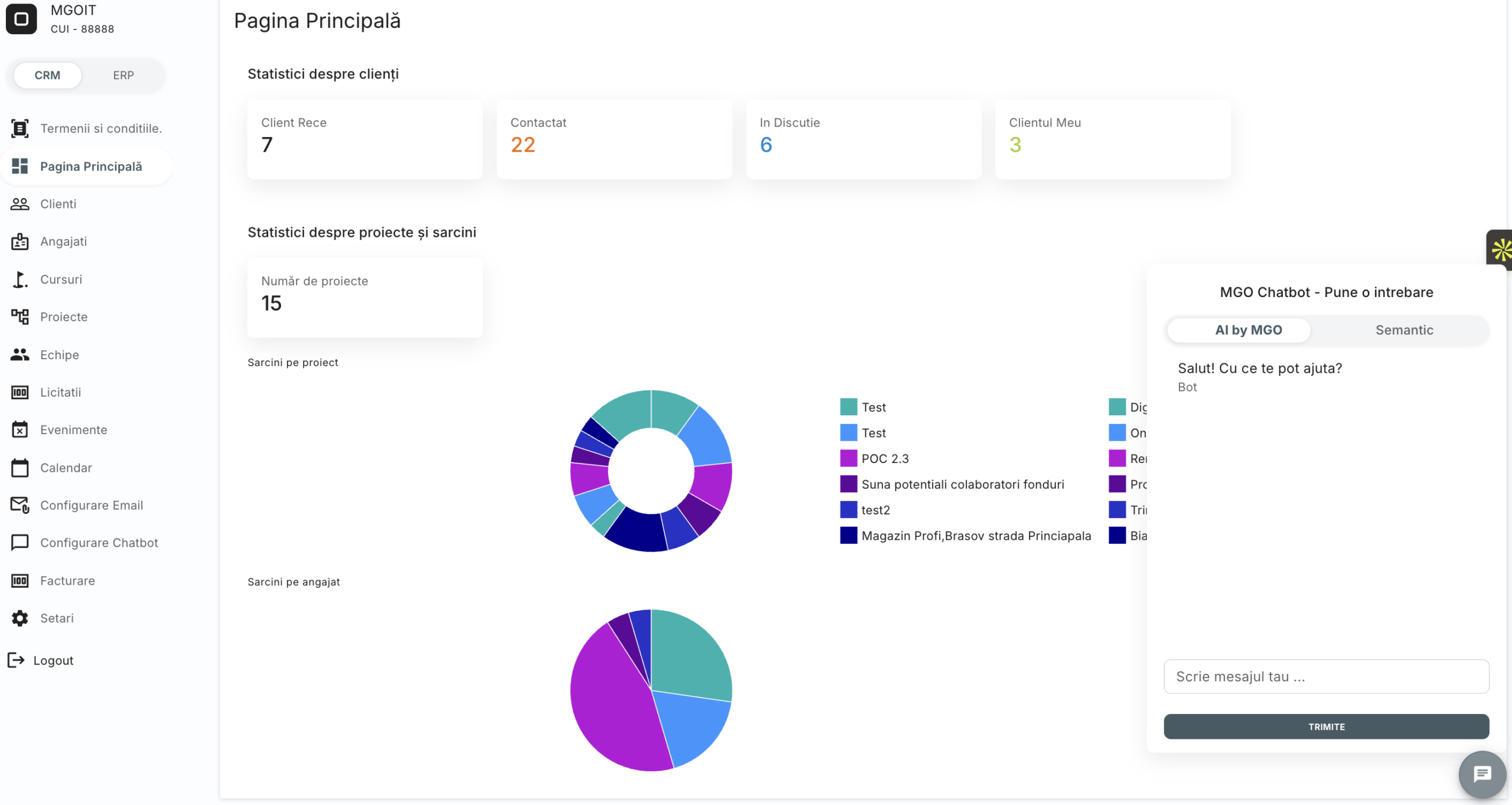Select the CRM mode toggle
The width and height of the screenshot is (1512, 805).
(47, 75)
